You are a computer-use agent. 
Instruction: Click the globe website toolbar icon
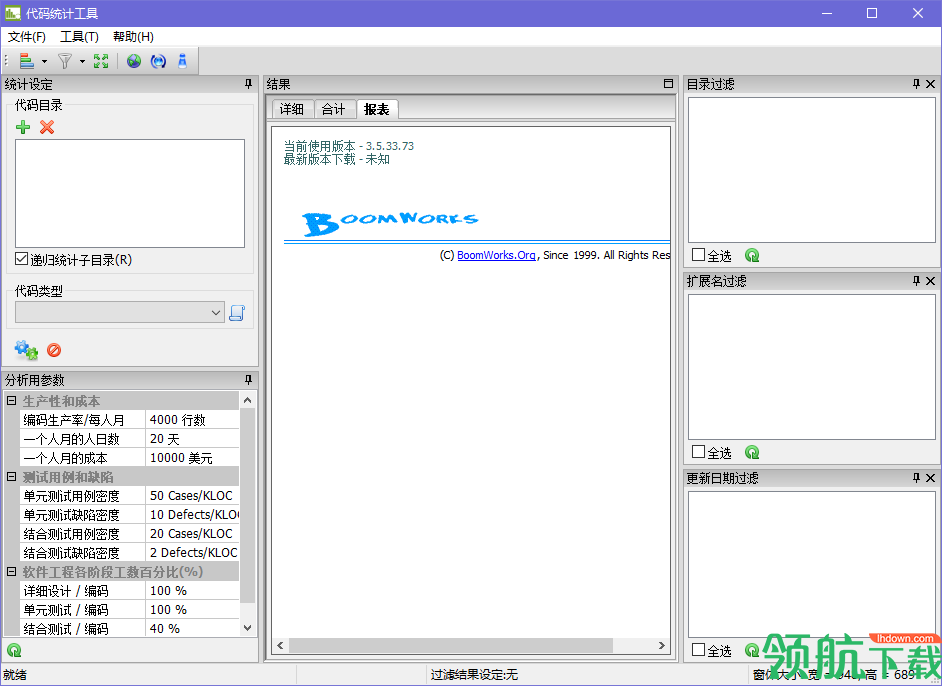[134, 61]
